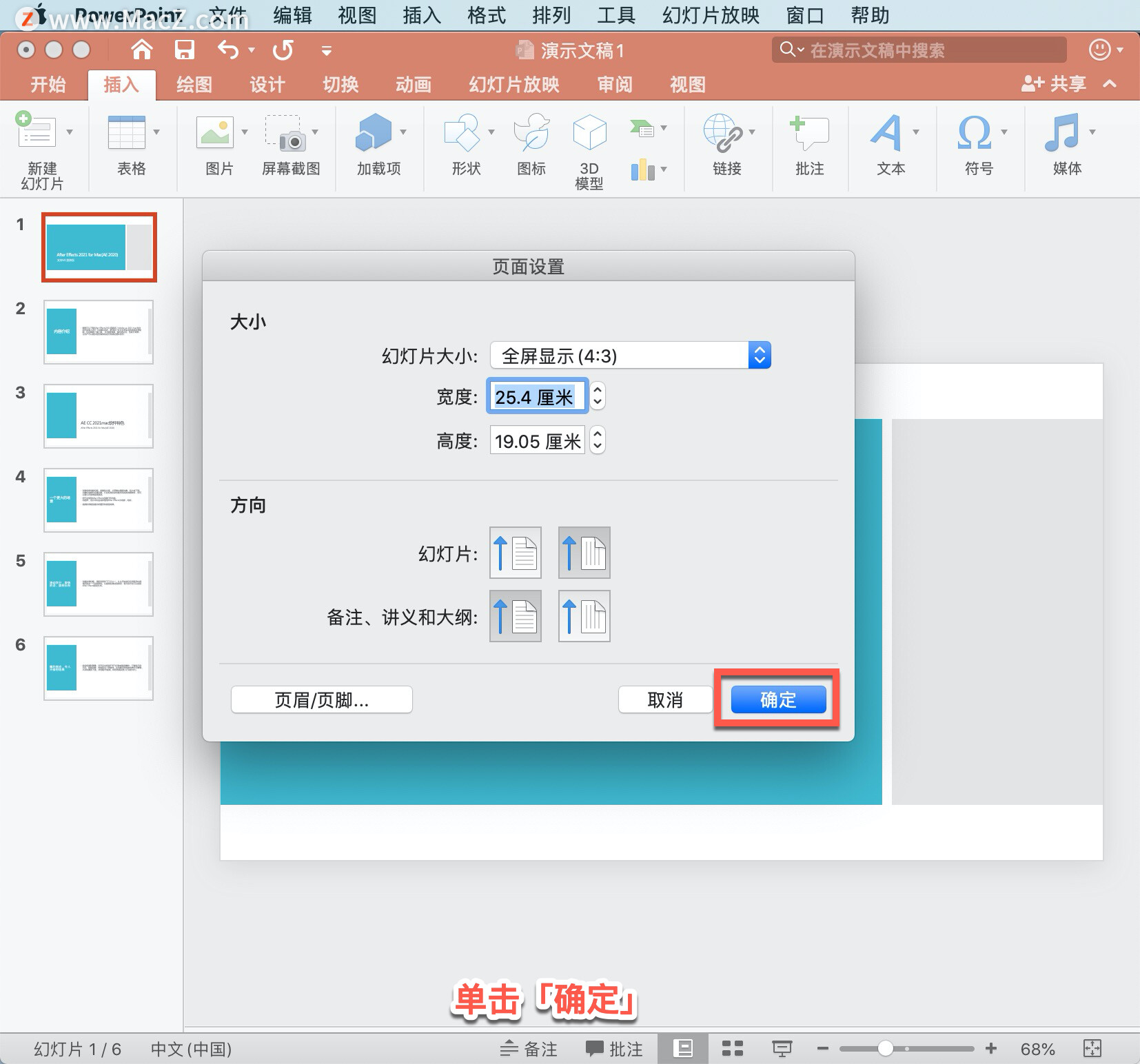Expand 新建幻灯片 layout dropdown arrow
Viewport: 1140px width, 1064px height.
click(70, 131)
